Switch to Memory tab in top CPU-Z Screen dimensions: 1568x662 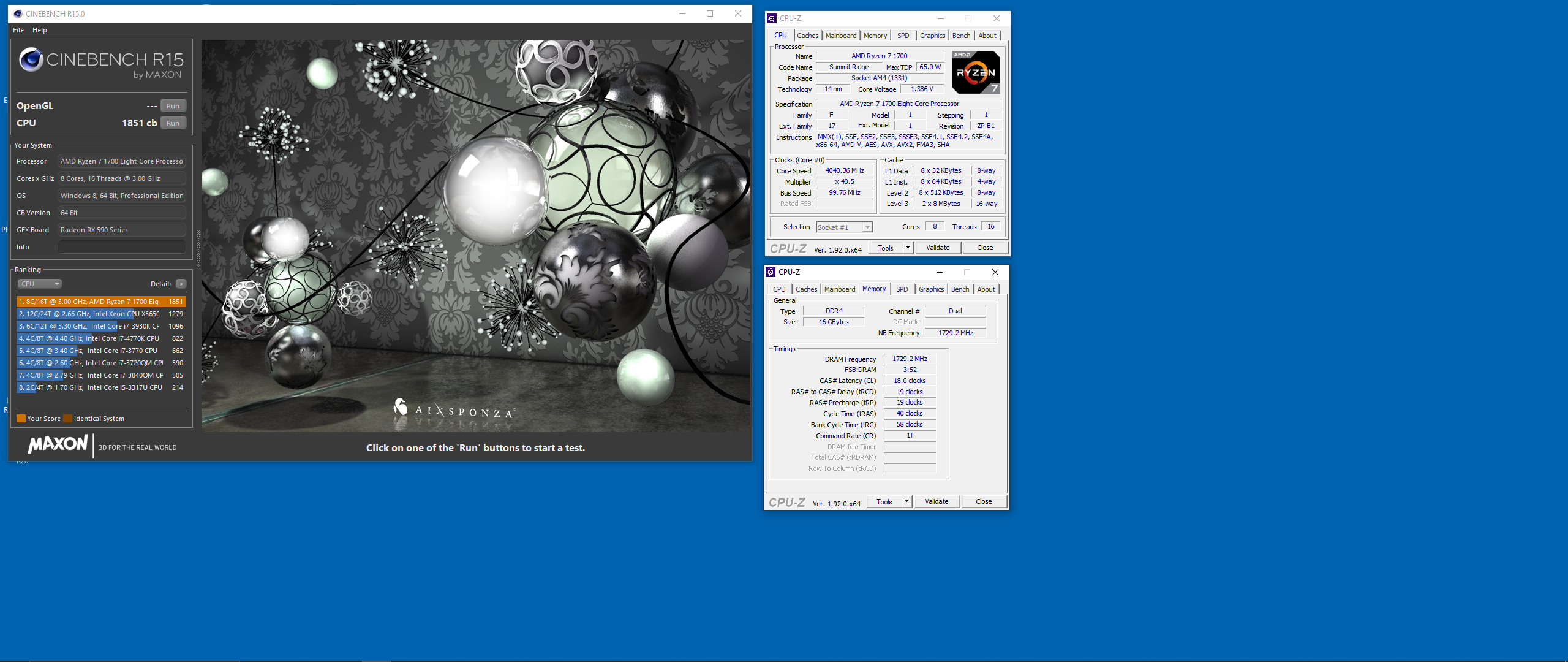click(875, 36)
